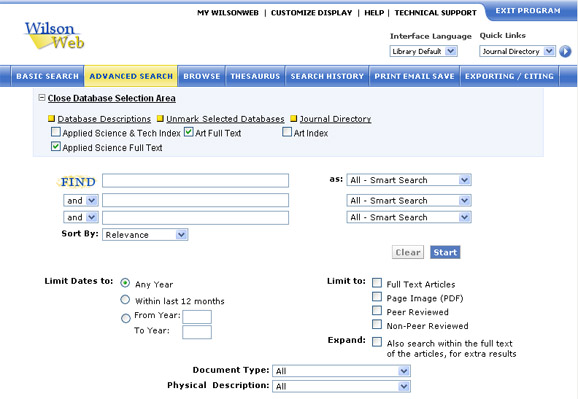Open the Exporting / Citing tab
The height and width of the screenshot is (399, 578).
click(509, 76)
